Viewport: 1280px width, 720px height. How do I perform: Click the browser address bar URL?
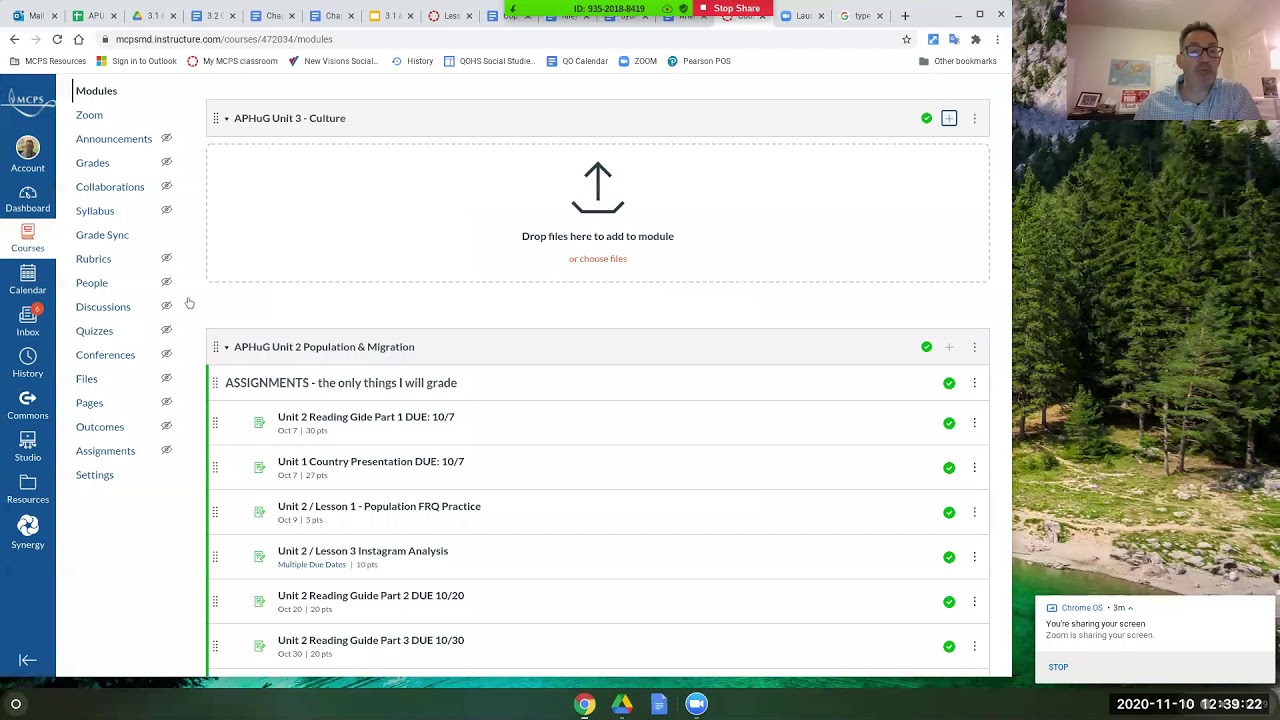224,39
